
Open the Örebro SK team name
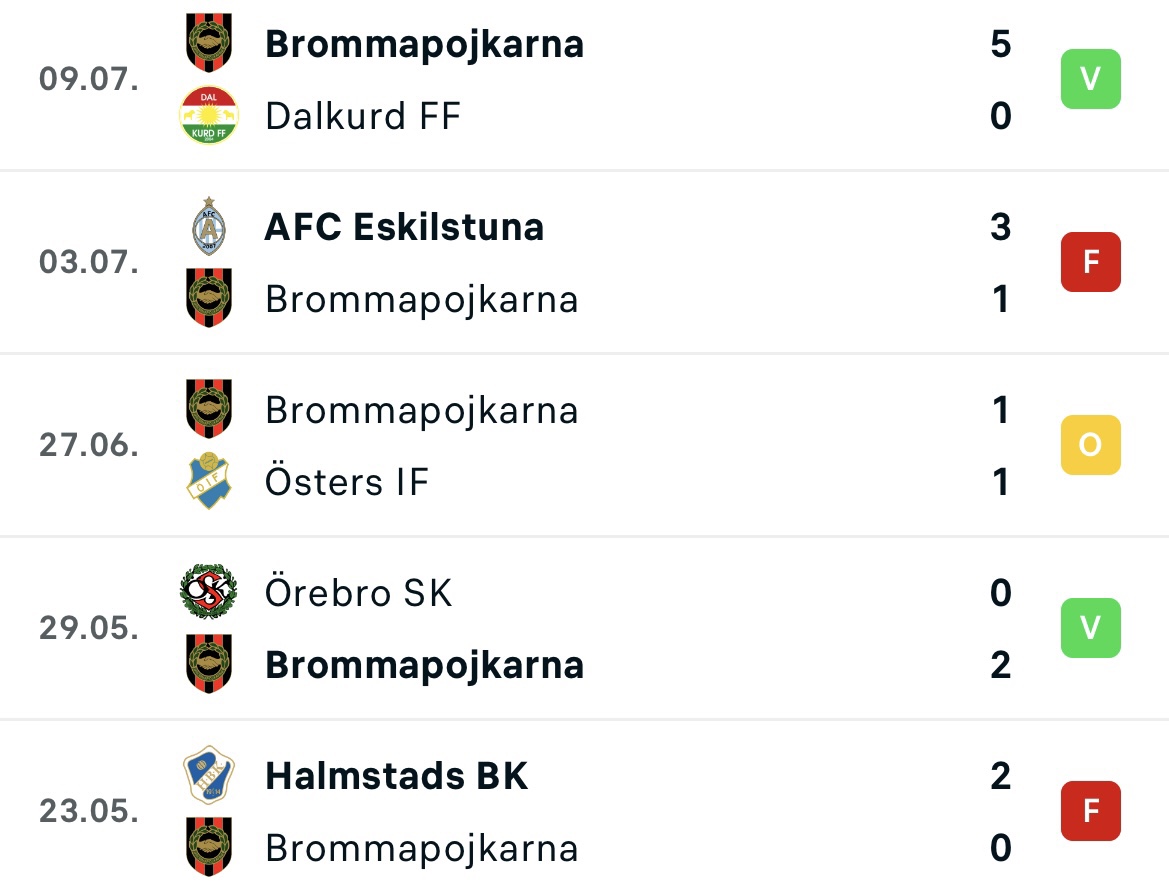click(359, 591)
